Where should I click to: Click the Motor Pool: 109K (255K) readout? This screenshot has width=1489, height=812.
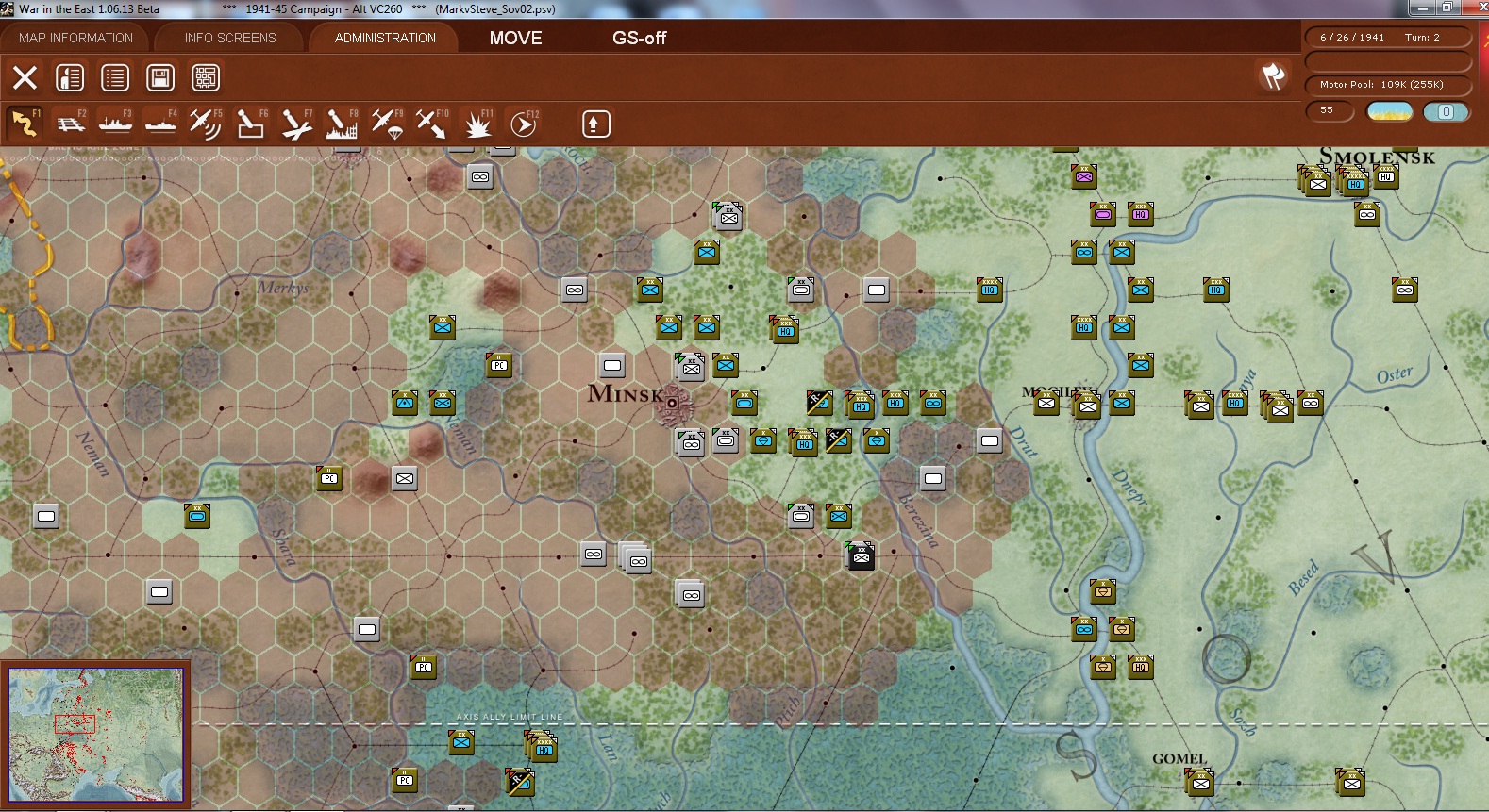tap(1386, 85)
